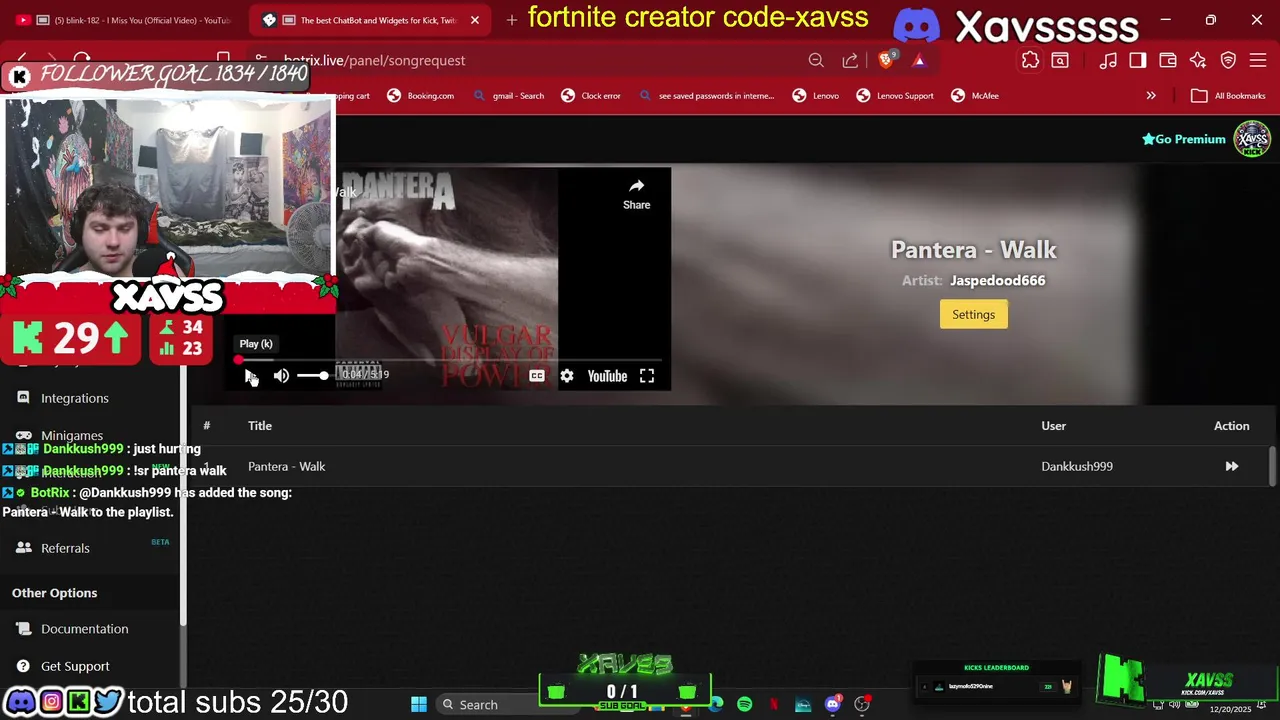Viewport: 1280px width, 720px height.
Task: Toggle the browser sidebar panel
Action: [x=1138, y=61]
